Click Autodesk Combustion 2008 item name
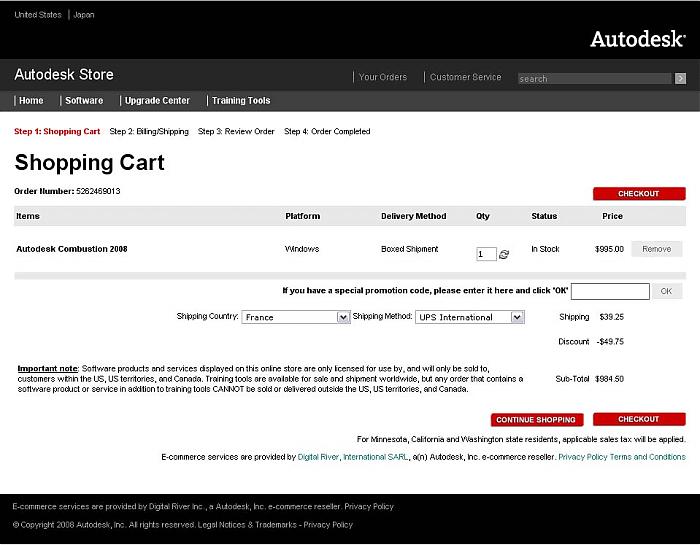 coord(72,249)
